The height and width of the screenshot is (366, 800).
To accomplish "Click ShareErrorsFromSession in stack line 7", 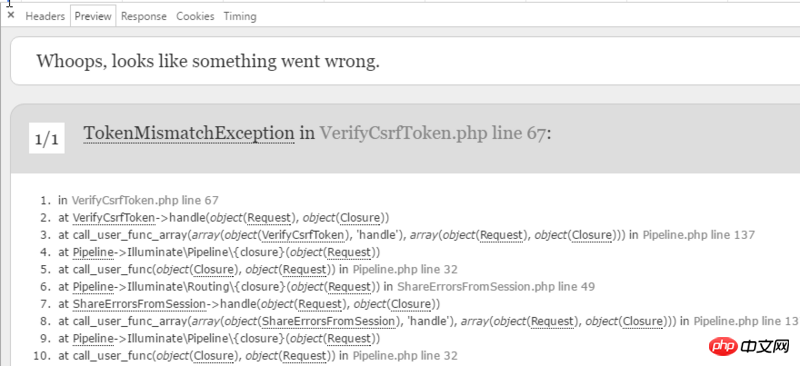I will 139,304.
